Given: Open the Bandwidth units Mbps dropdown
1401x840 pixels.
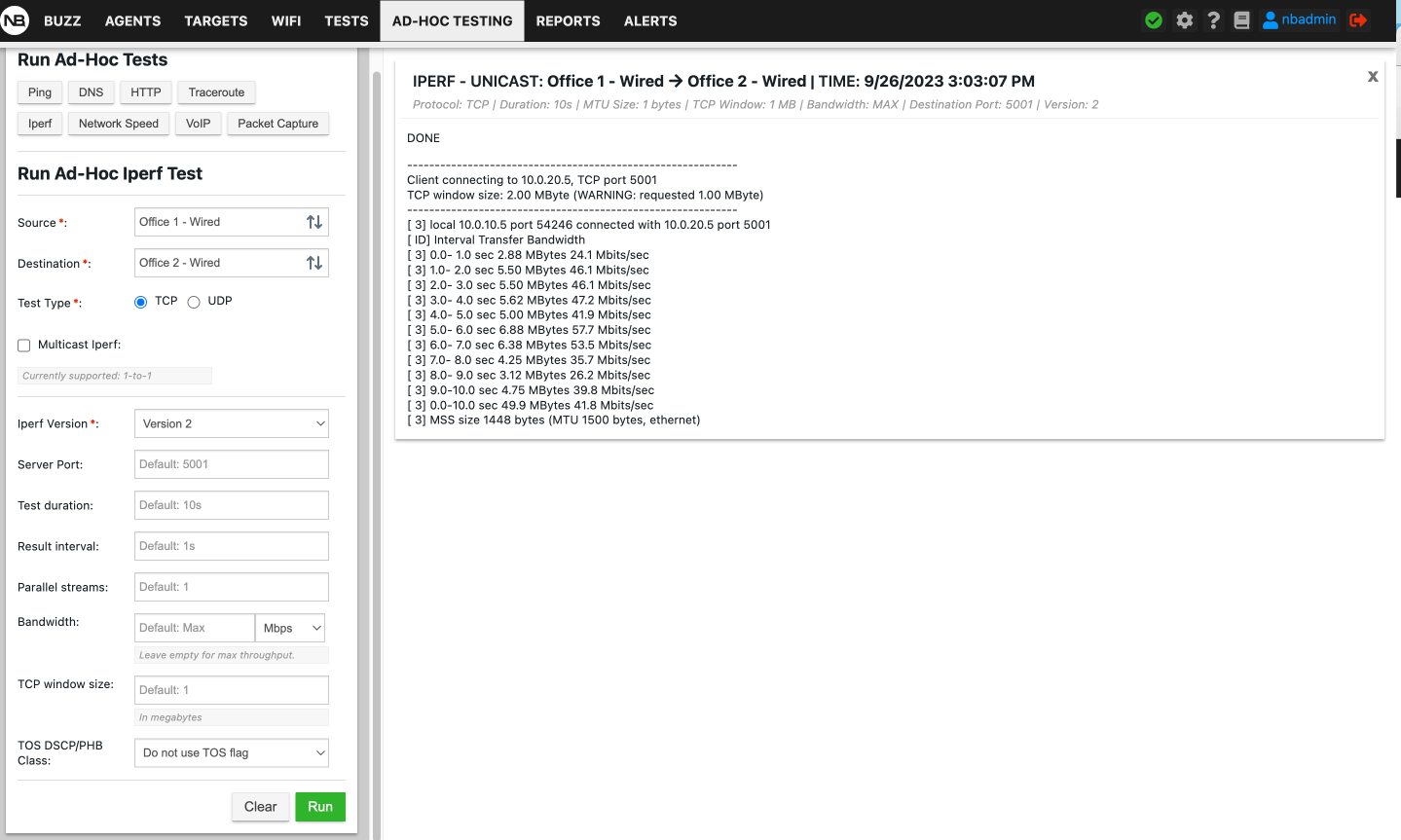Looking at the screenshot, I should [289, 627].
